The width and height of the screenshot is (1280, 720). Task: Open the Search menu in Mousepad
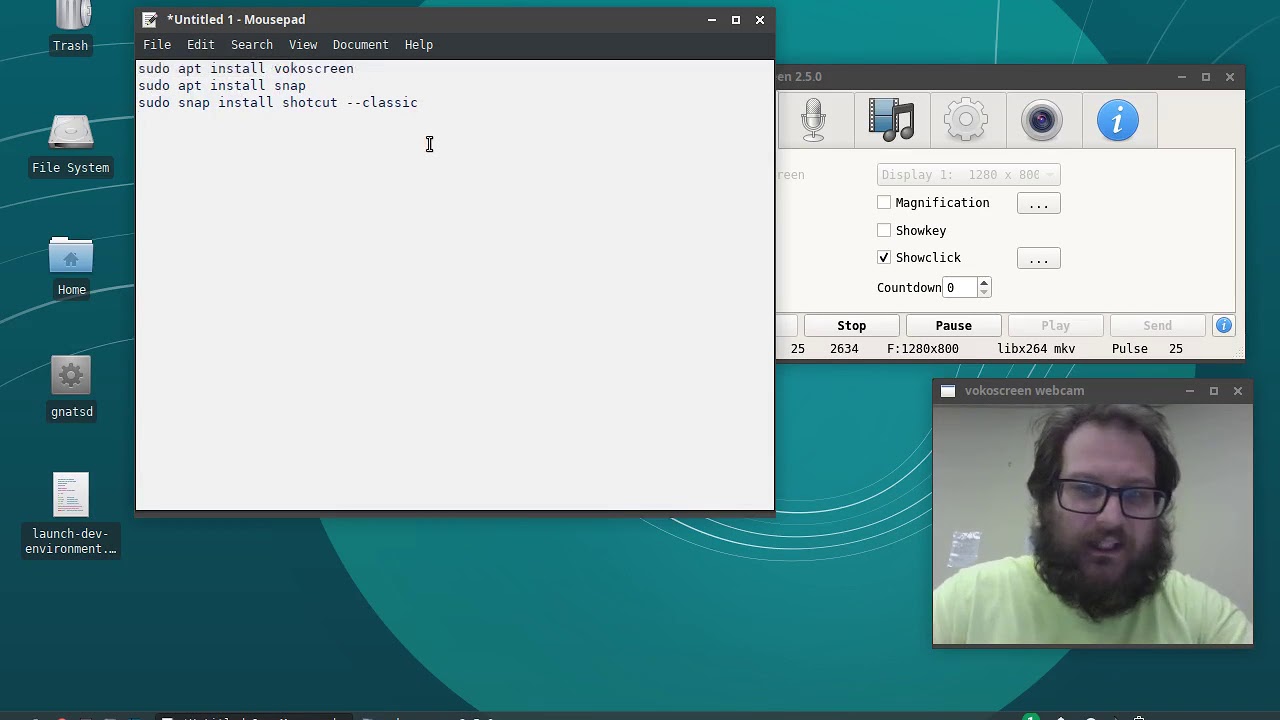pos(251,45)
